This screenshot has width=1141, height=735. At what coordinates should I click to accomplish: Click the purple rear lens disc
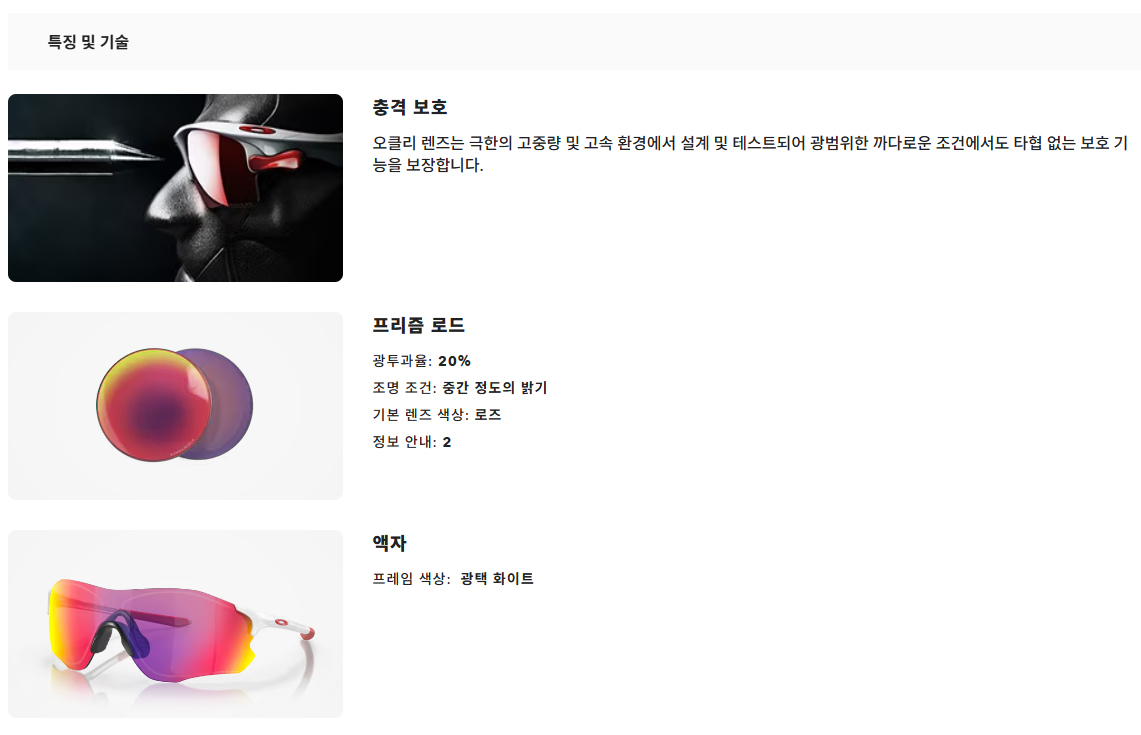pyautogui.click(x=233, y=404)
